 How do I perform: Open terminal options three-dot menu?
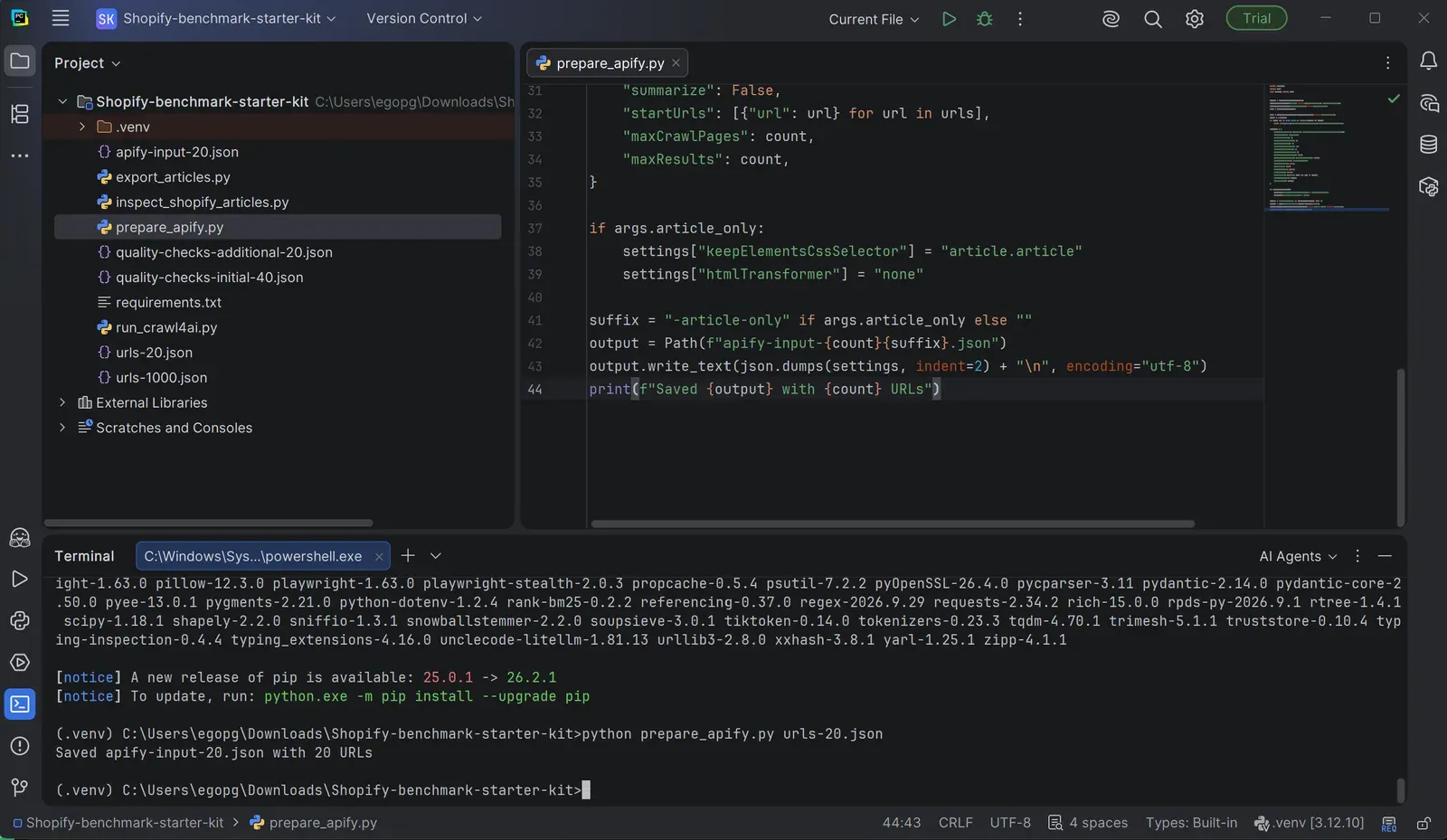(1357, 555)
